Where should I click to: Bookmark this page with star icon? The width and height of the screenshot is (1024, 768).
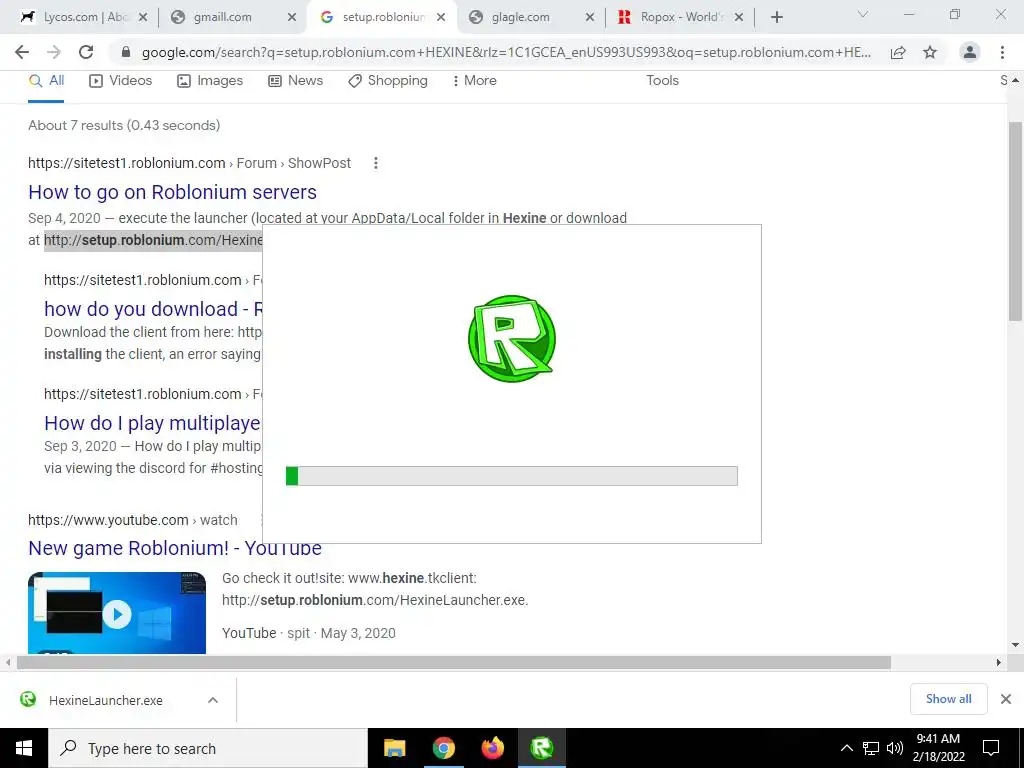[x=930, y=52]
